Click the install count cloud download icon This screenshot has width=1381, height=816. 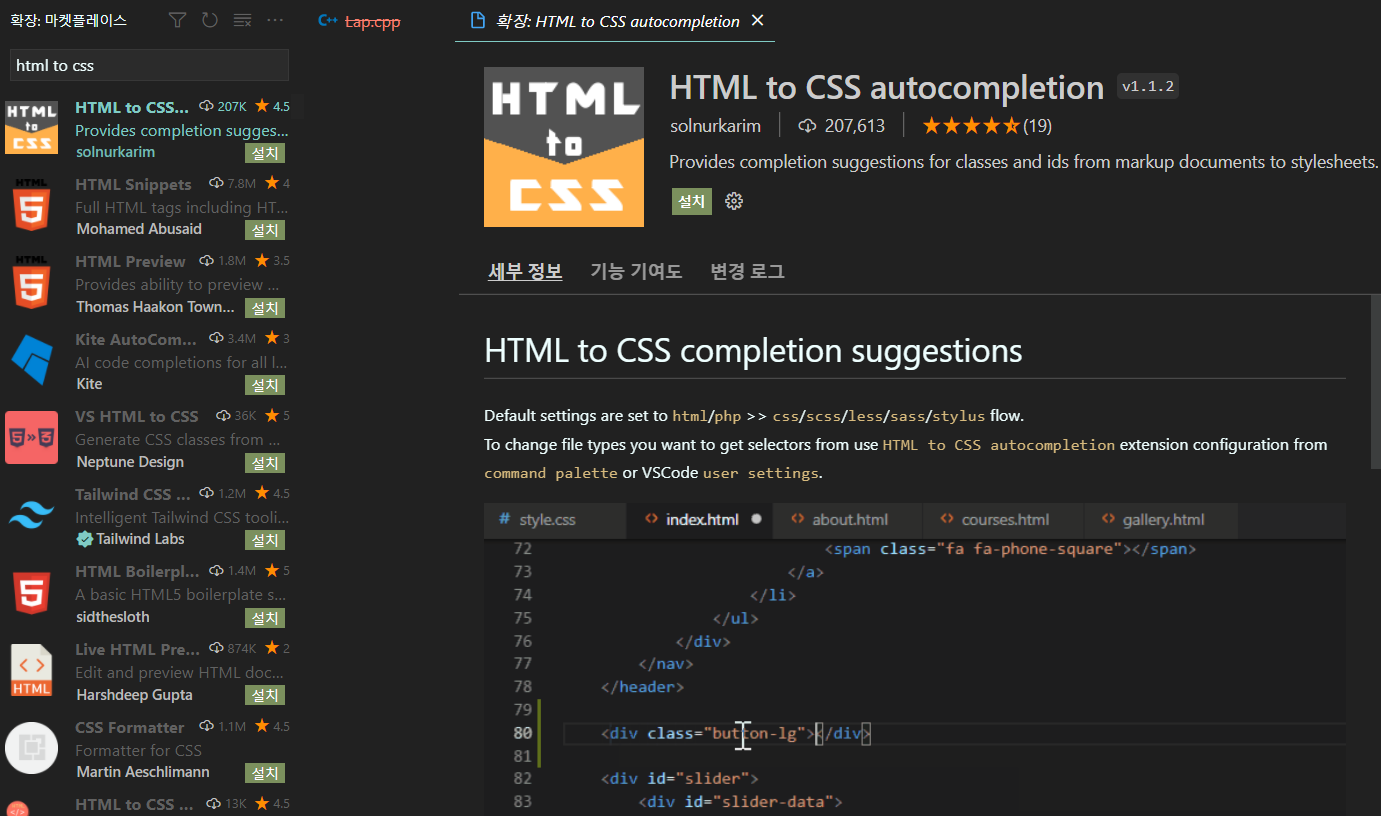807,126
